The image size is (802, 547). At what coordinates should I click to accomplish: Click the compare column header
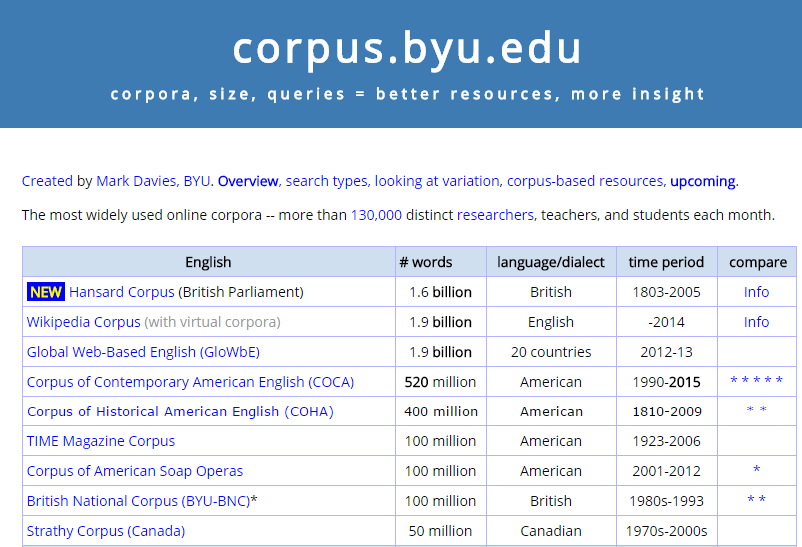(x=758, y=262)
